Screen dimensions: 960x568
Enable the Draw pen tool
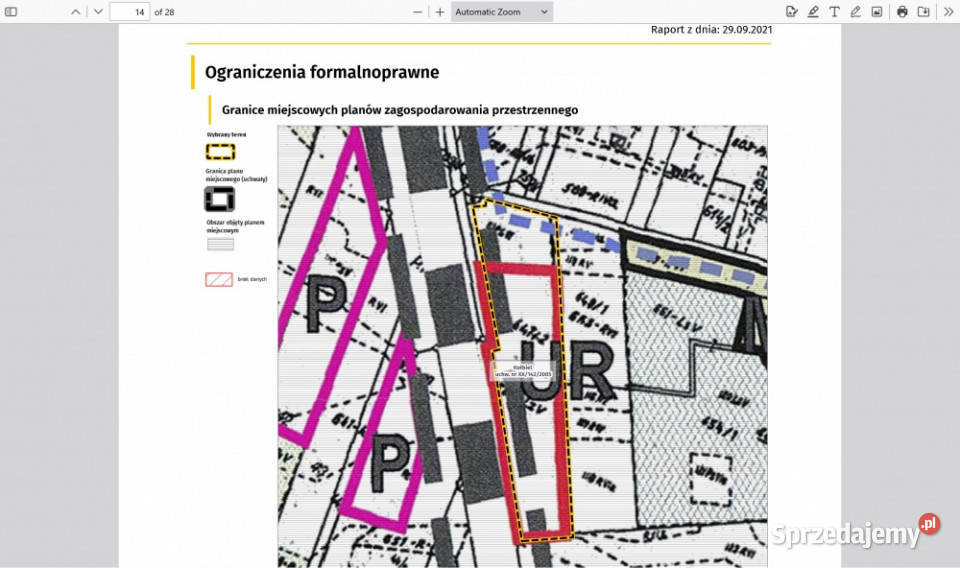[x=855, y=11]
